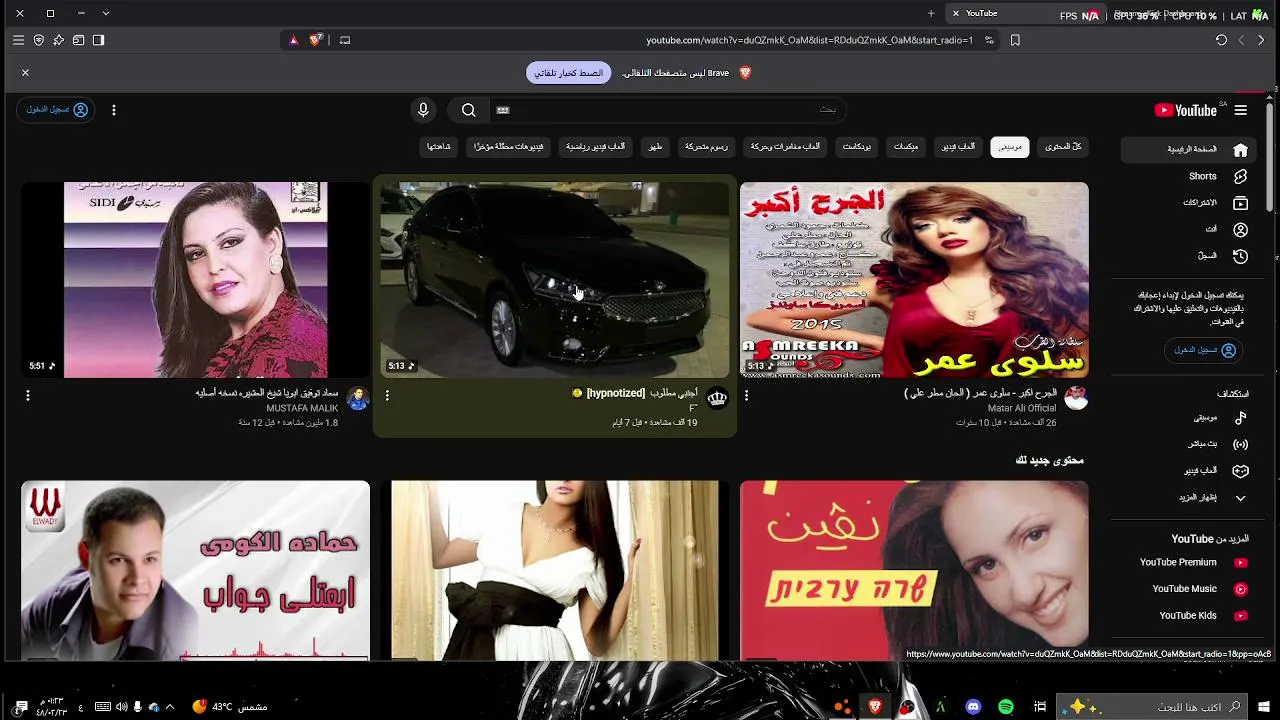Select the 'ميكسات' filter chip
Screen dimensions: 1280x720
[906, 147]
